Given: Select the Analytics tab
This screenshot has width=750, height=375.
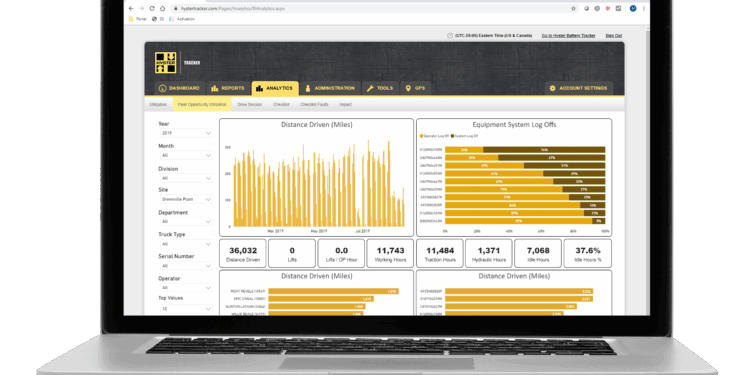Looking at the screenshot, I should 275,88.
